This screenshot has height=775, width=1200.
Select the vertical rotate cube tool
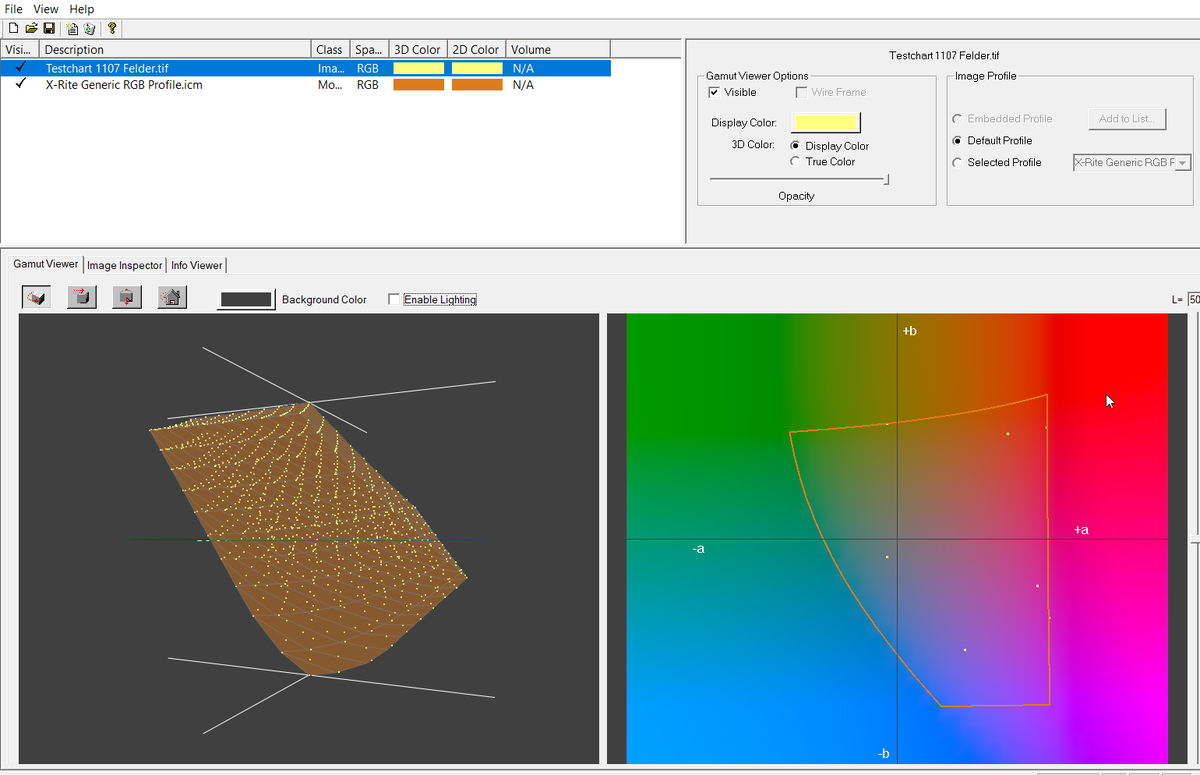pyautogui.click(x=127, y=298)
